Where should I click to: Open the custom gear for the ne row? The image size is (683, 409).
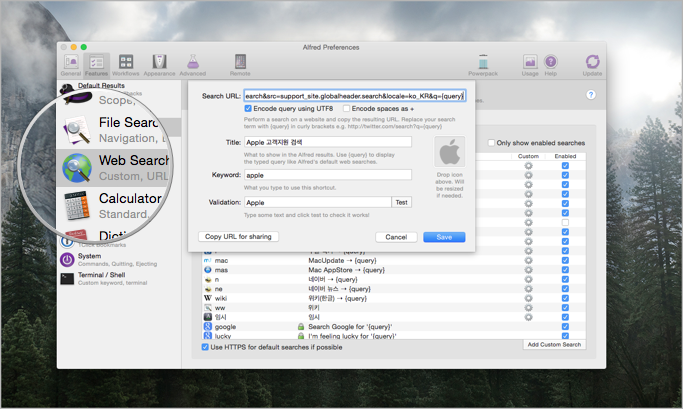coord(528,289)
